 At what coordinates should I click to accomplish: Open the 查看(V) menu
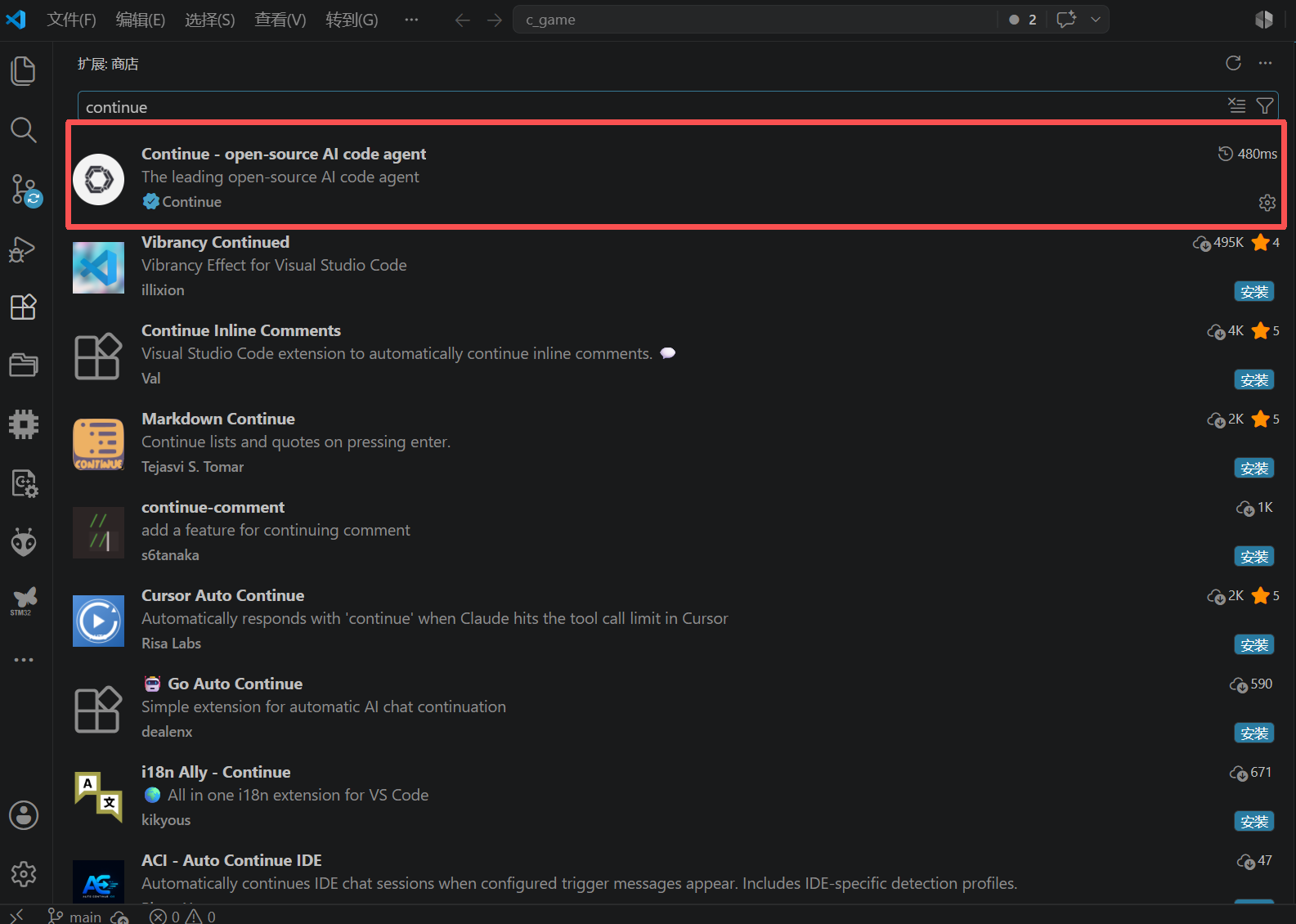[280, 20]
